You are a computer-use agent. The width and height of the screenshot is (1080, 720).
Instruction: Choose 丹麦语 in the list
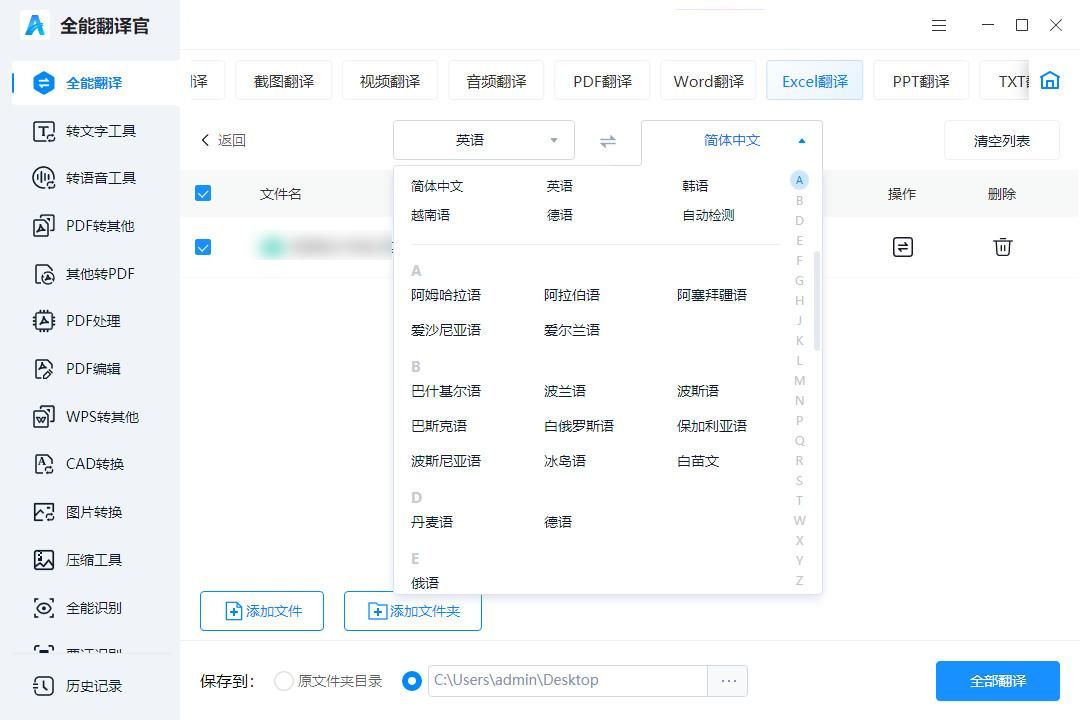click(432, 522)
